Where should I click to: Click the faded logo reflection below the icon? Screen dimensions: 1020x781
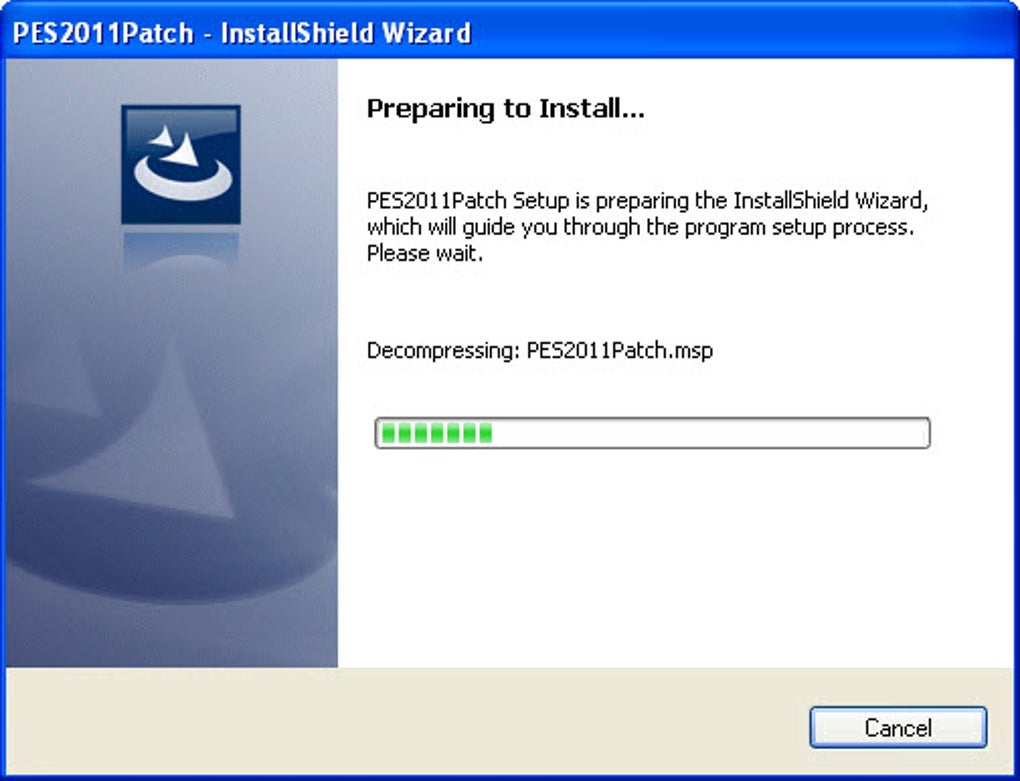(x=181, y=250)
